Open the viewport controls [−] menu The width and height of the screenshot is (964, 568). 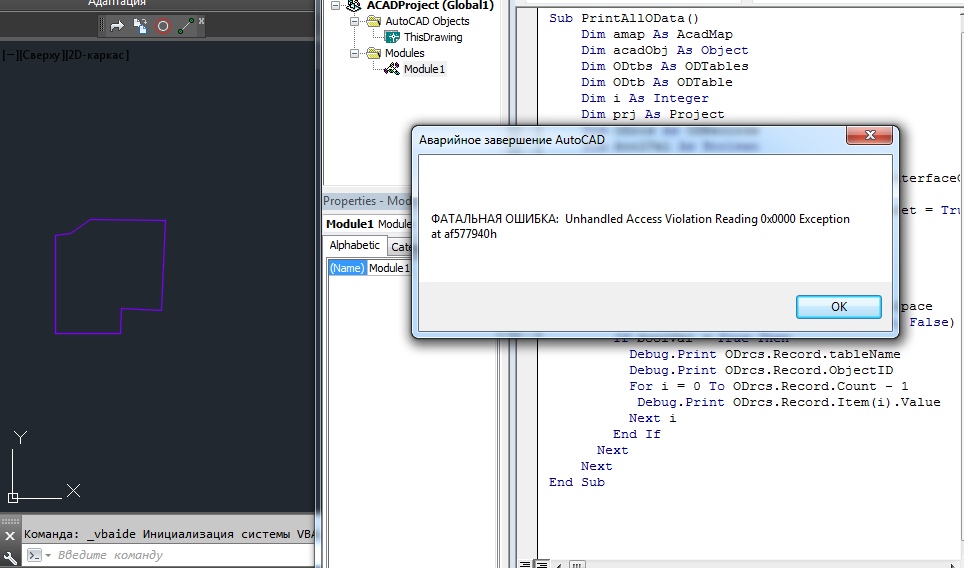pos(11,55)
